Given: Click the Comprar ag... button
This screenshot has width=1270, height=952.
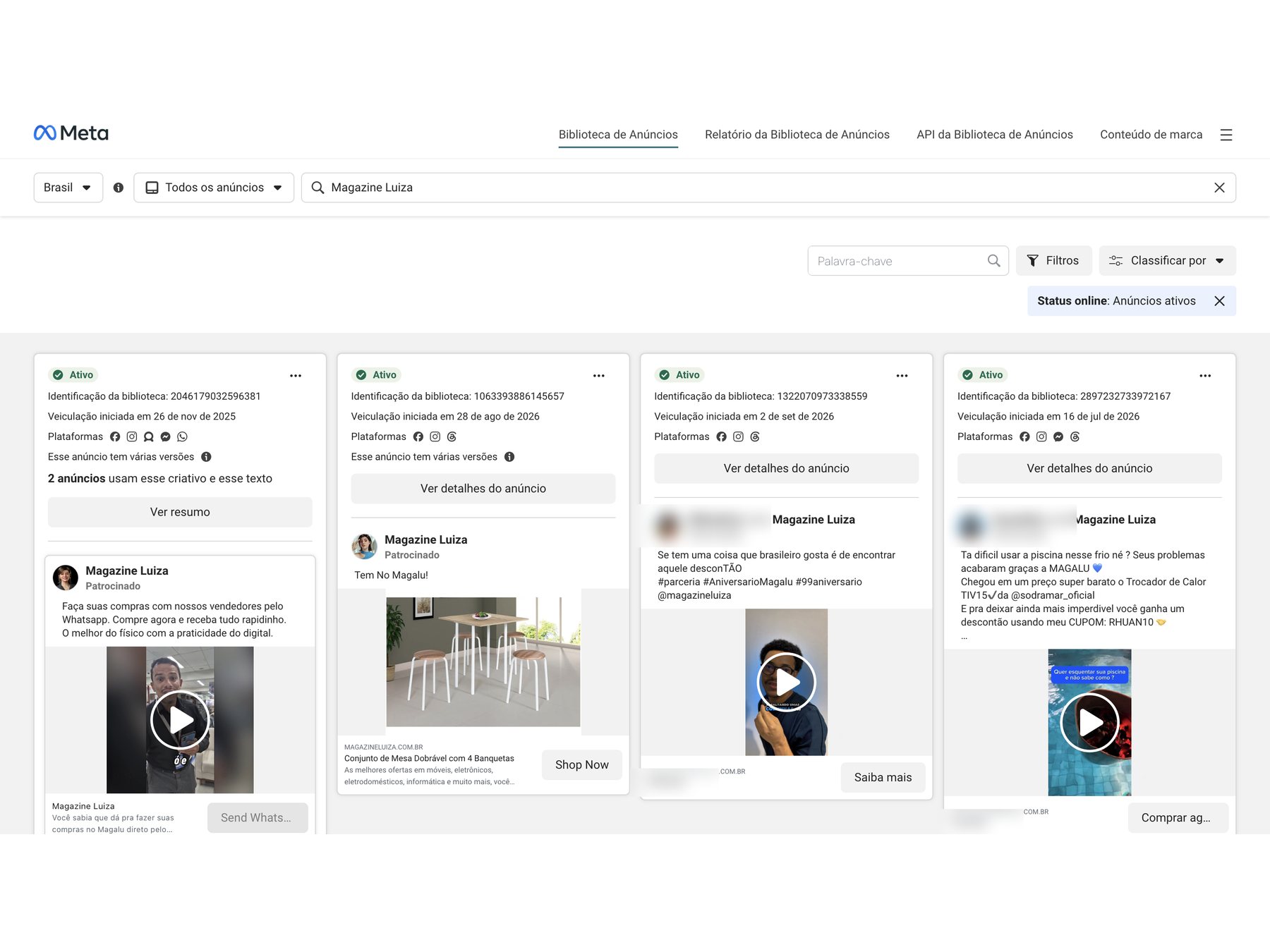Looking at the screenshot, I should click(1178, 818).
